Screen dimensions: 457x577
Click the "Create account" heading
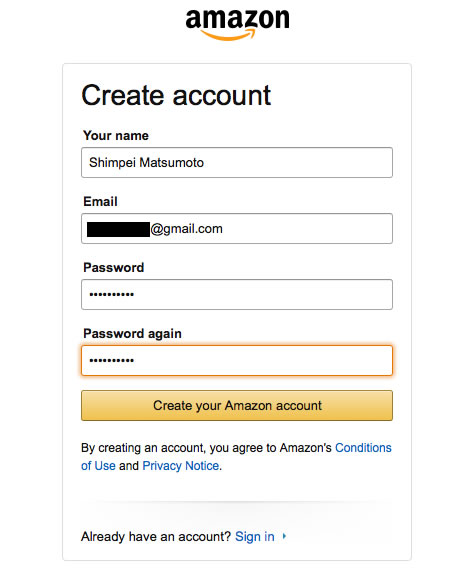[176, 95]
